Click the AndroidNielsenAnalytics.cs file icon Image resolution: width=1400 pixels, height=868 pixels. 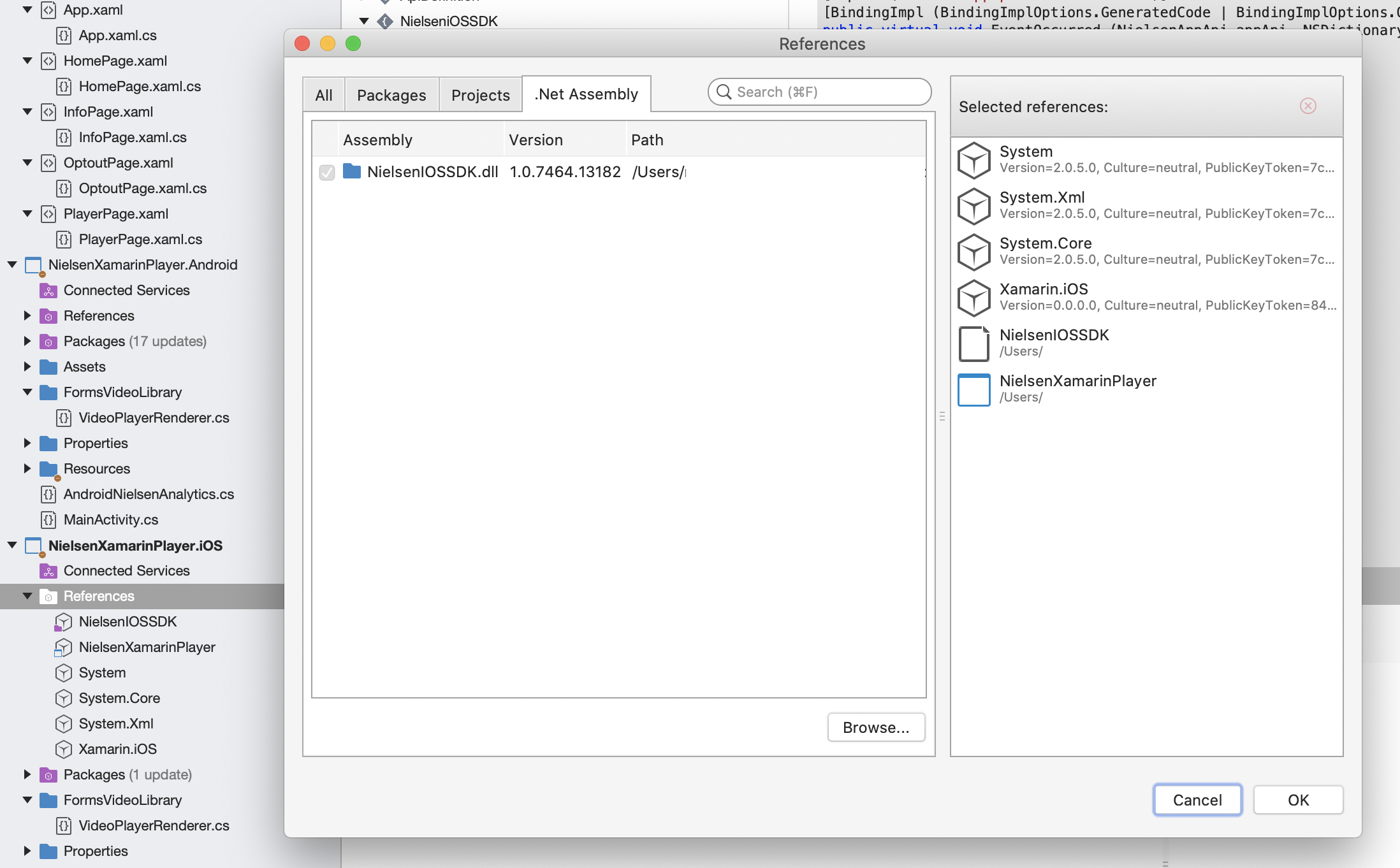(x=48, y=494)
